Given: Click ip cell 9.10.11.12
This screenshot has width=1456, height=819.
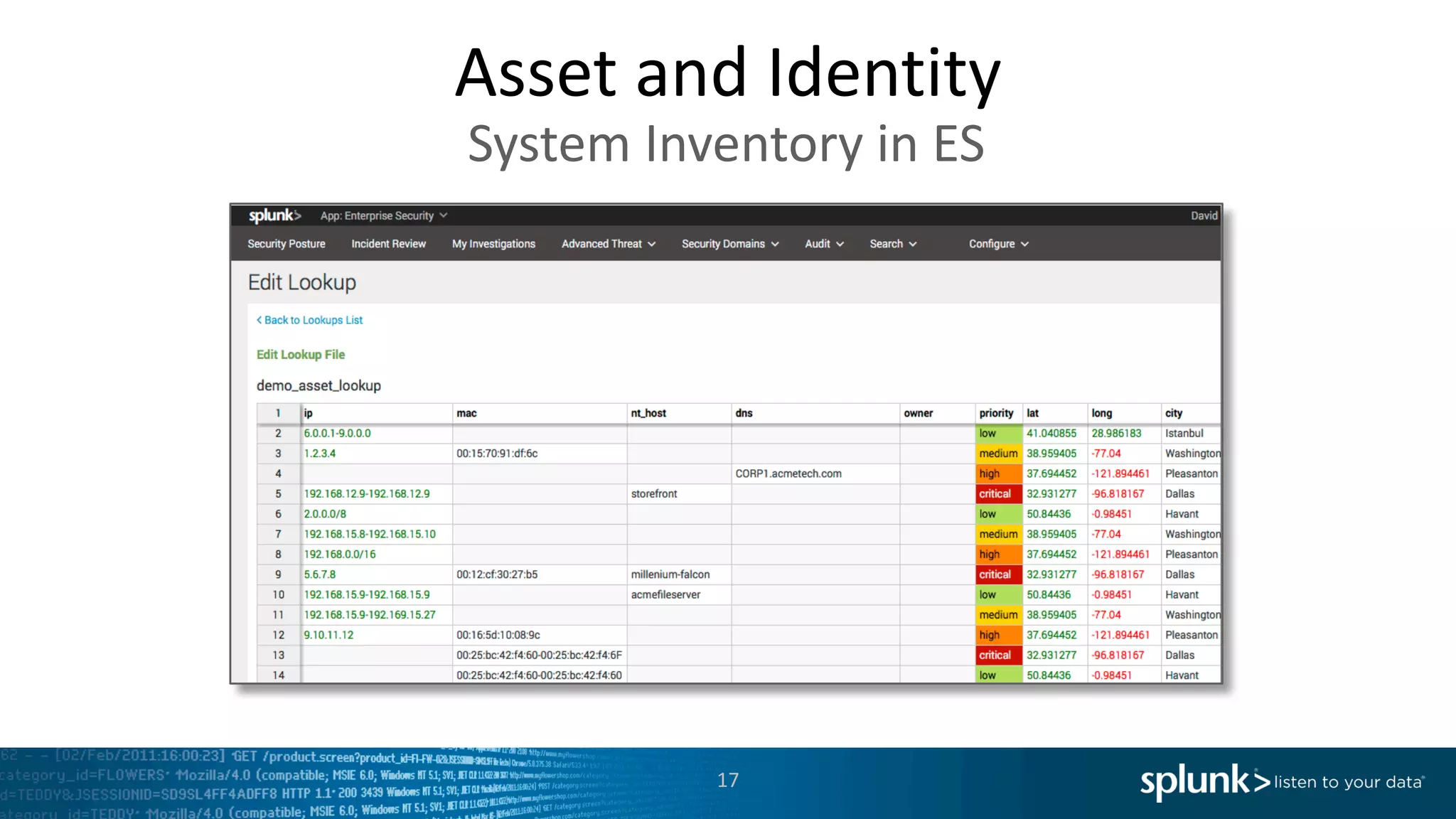Looking at the screenshot, I should pyautogui.click(x=377, y=635).
